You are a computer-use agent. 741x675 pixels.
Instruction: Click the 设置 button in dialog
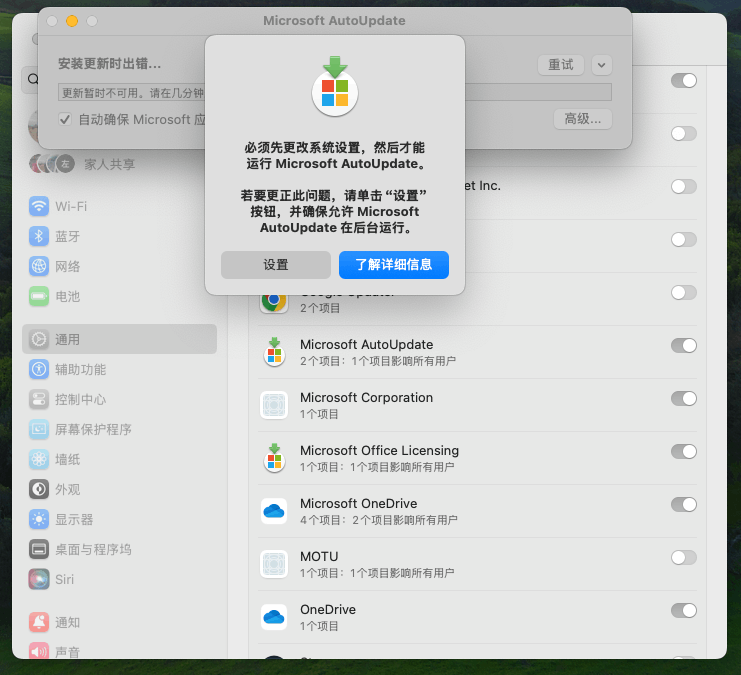click(276, 265)
